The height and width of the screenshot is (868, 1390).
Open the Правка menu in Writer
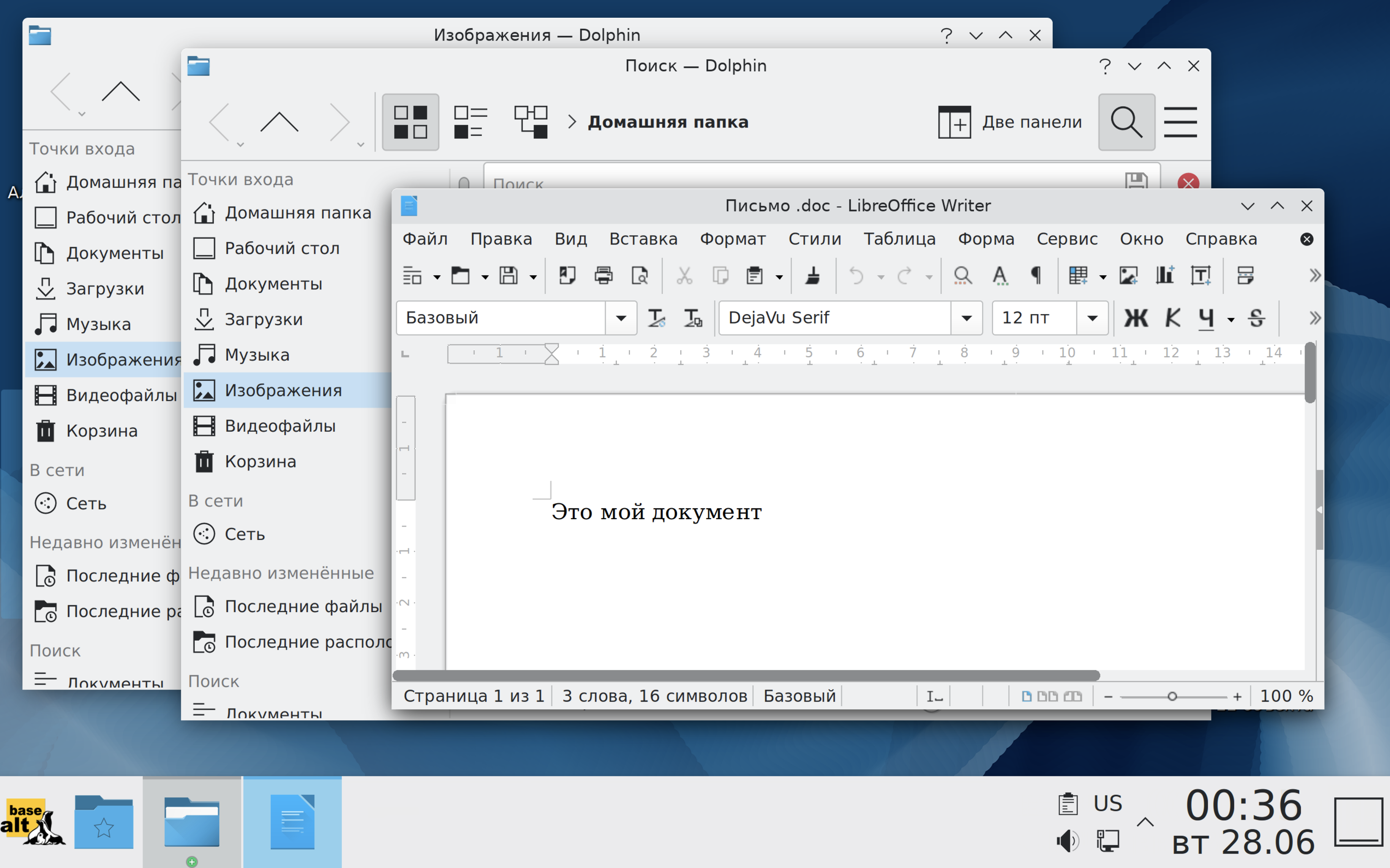click(x=501, y=239)
